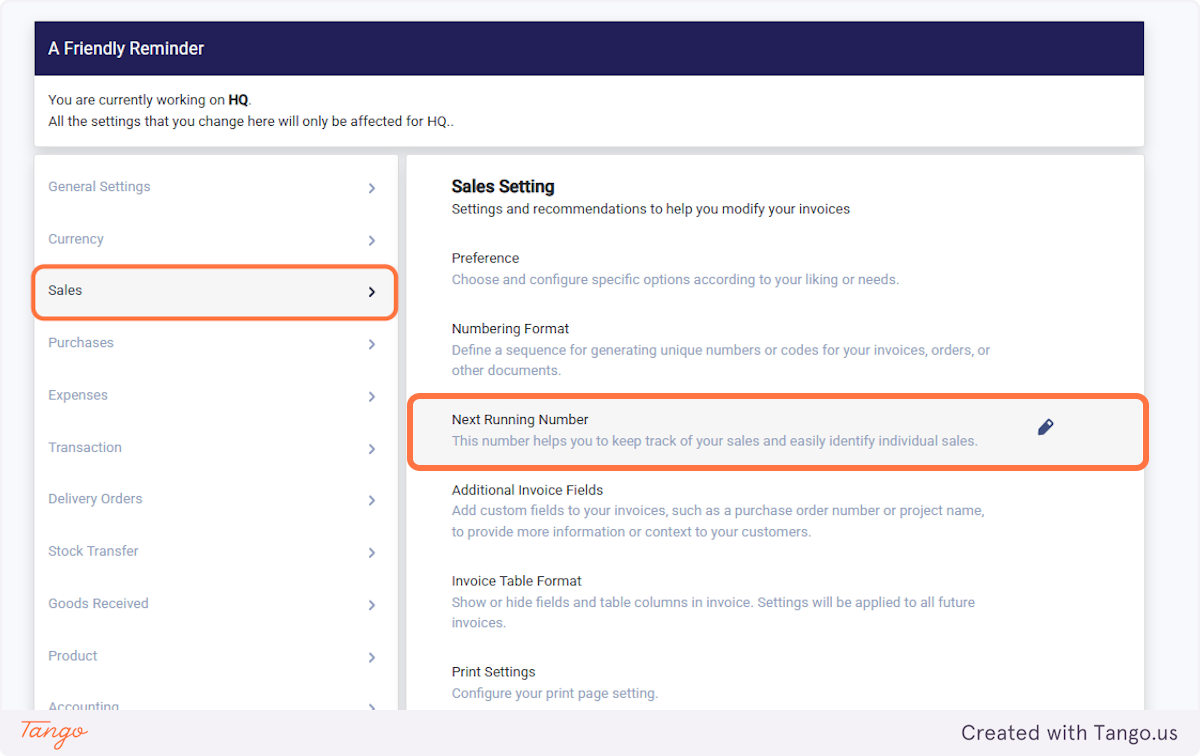
Task: Open Transaction settings section
Action: coord(216,447)
